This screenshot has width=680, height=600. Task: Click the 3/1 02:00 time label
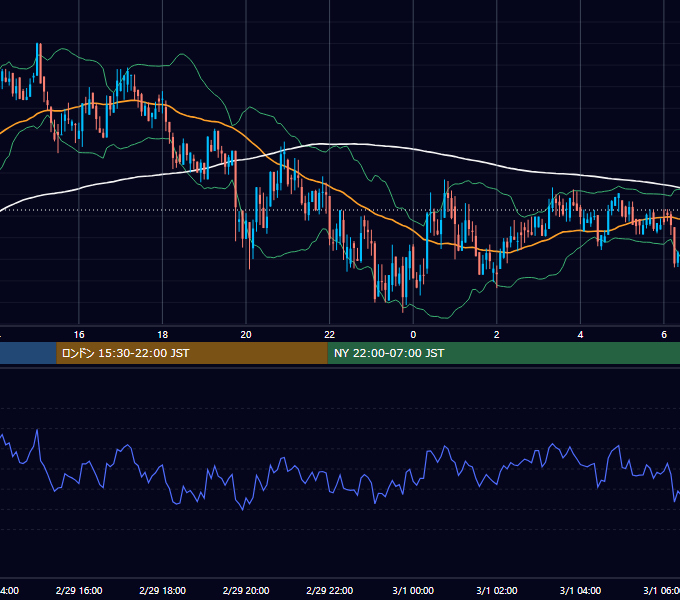(x=497, y=590)
